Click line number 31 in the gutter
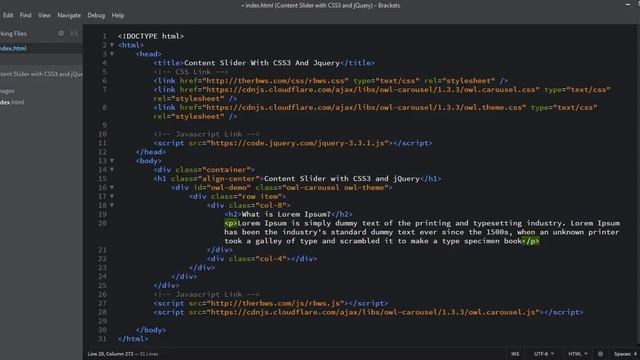 click(x=102, y=339)
